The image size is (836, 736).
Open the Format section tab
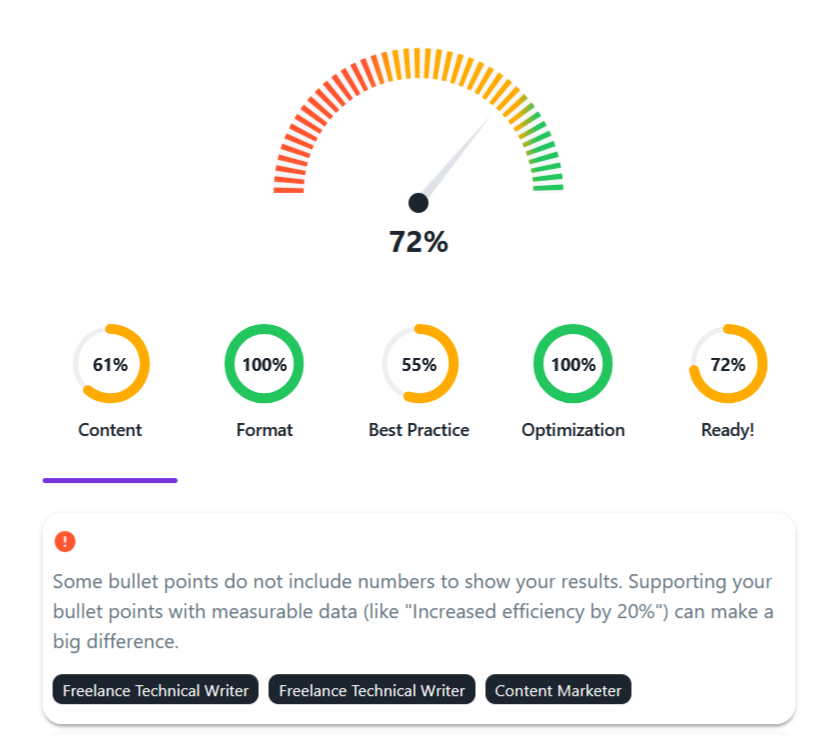click(x=264, y=430)
